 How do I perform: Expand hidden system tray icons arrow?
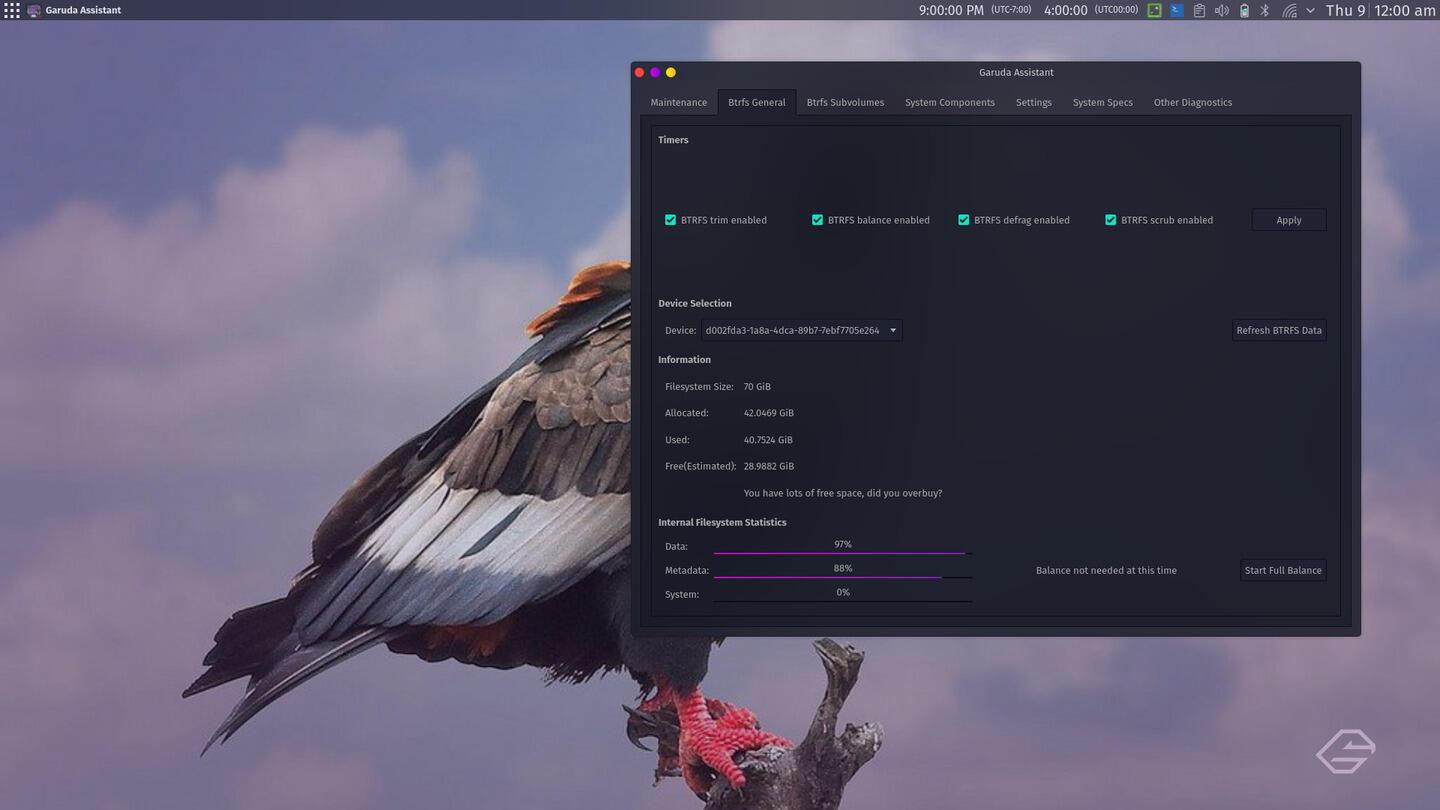tap(1310, 10)
